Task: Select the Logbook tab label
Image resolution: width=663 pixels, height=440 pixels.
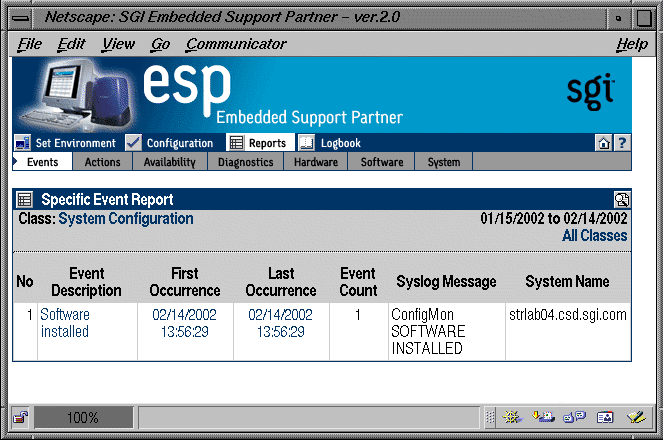Action: (341, 143)
